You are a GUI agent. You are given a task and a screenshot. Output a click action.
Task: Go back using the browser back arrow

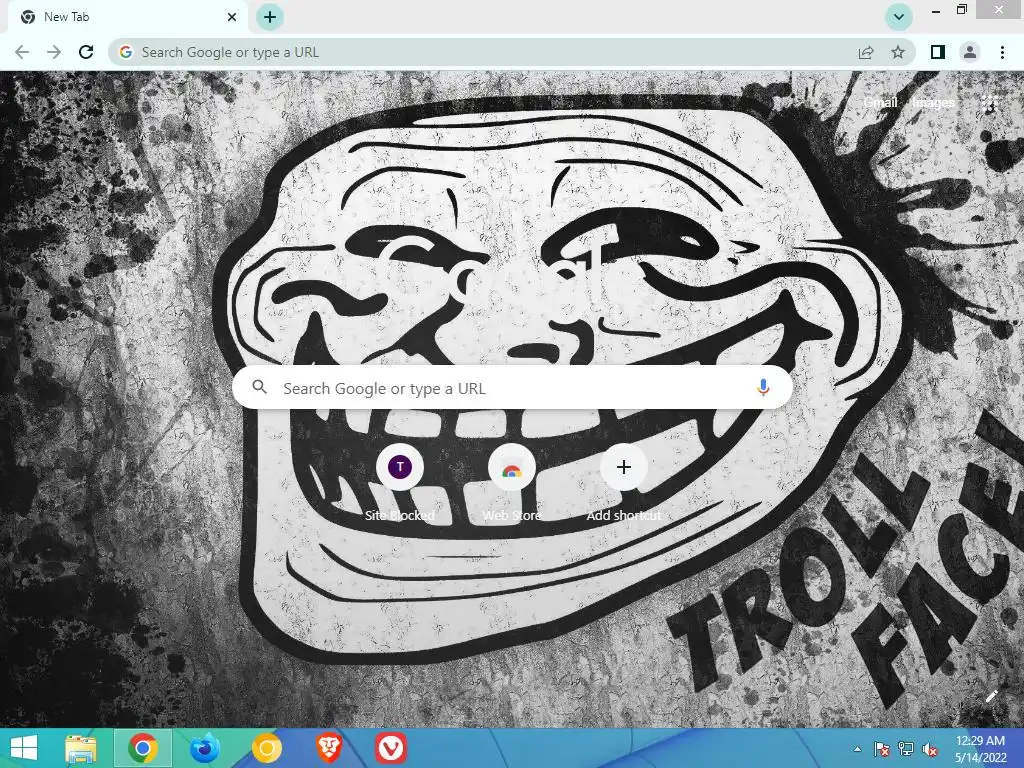pos(22,52)
